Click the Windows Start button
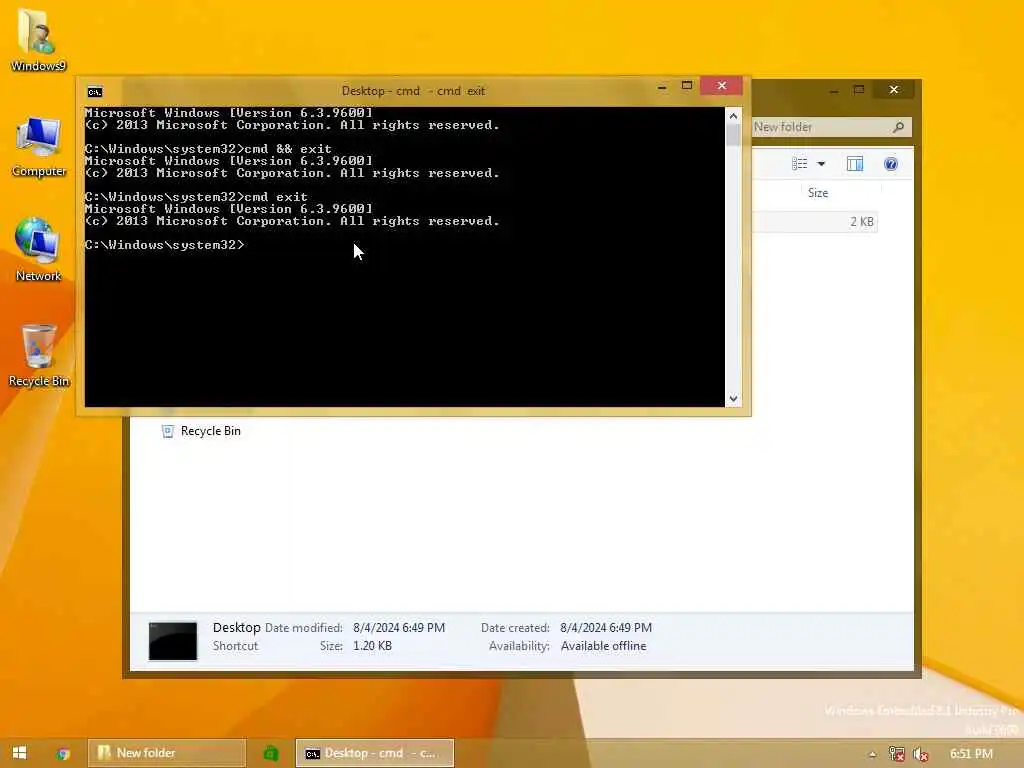The image size is (1024, 768). (x=20, y=752)
